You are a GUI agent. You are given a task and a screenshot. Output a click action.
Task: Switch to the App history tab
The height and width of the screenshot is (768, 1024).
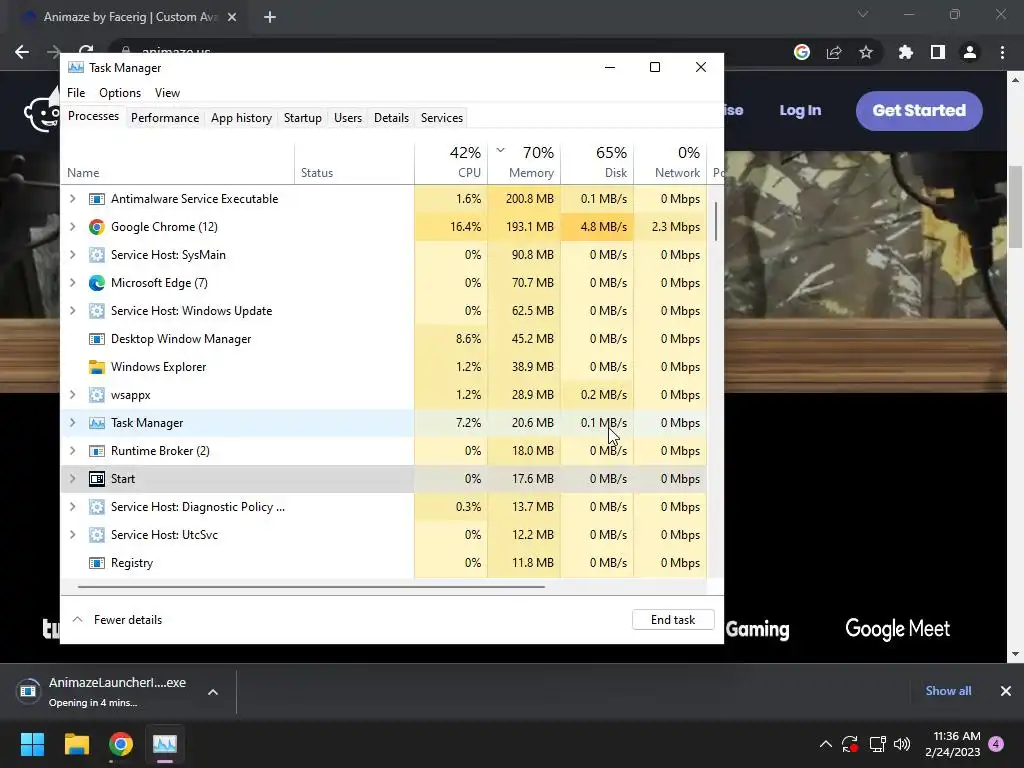tap(241, 118)
